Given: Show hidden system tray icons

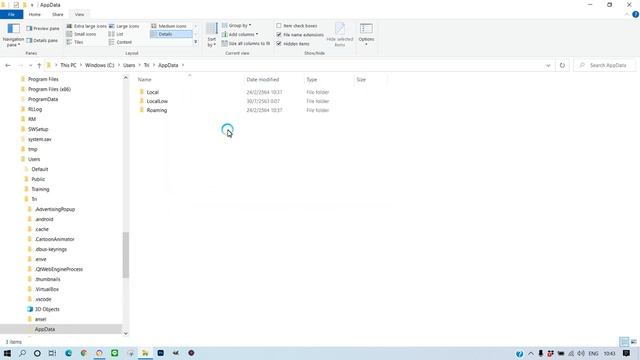Looking at the screenshot, I should pyautogui.click(x=531, y=353).
